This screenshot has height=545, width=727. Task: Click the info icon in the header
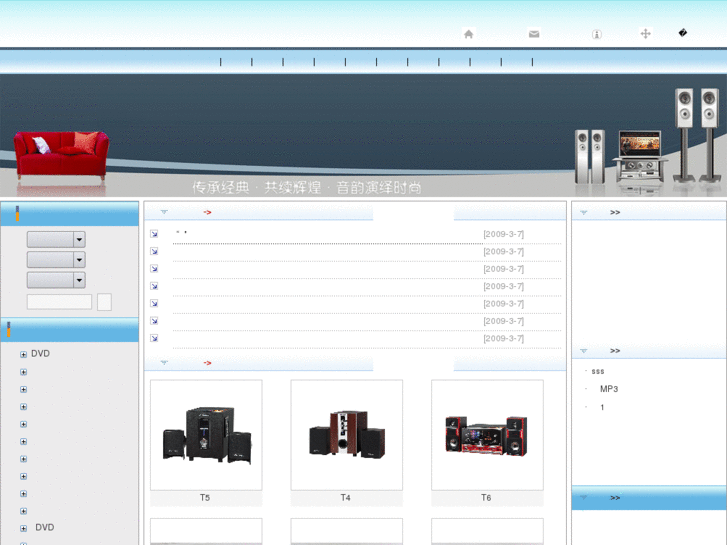coord(597,34)
